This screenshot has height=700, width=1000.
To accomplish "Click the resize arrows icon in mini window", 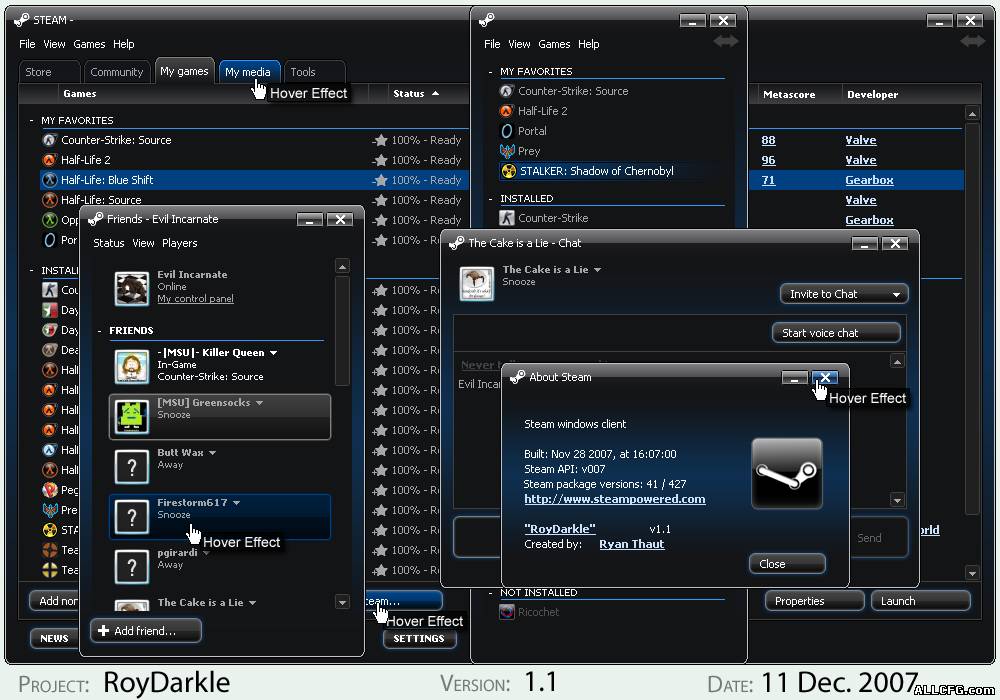I will 725,41.
